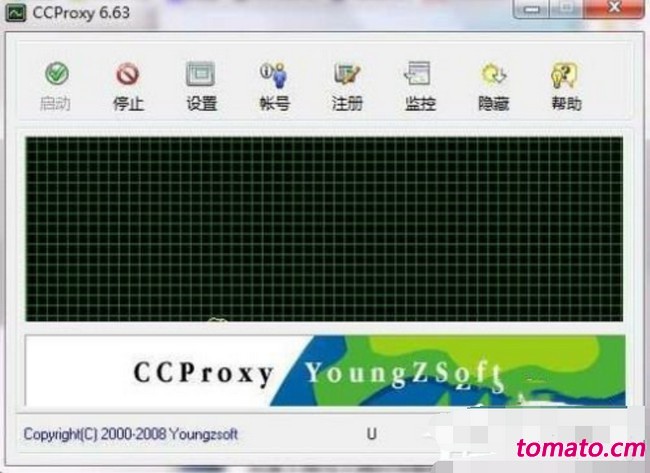
Task: Click the Copyright(C) 2000-2008 Youngzsoft text
Action: 131,434
